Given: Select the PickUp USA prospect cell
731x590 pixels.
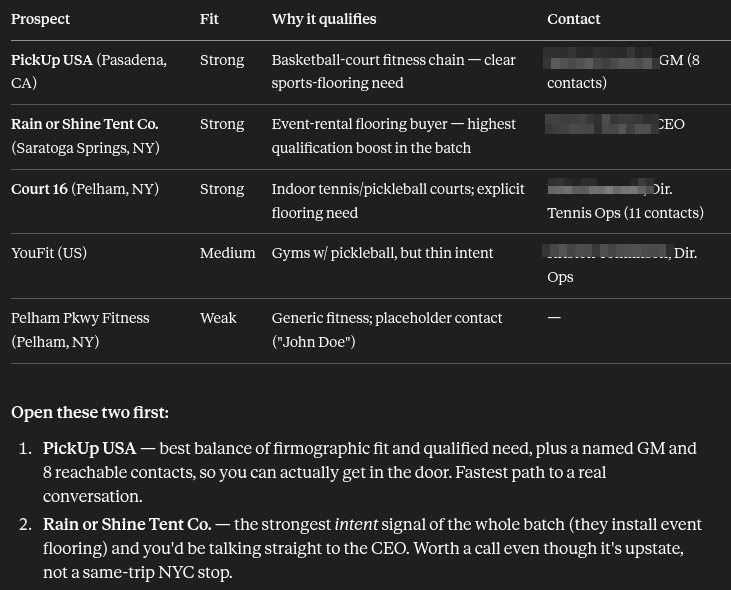Looking at the screenshot, I should [89, 71].
